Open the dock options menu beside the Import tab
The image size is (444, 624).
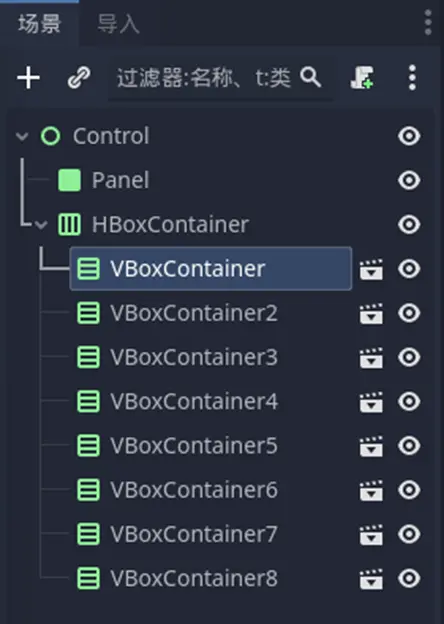coord(428,22)
